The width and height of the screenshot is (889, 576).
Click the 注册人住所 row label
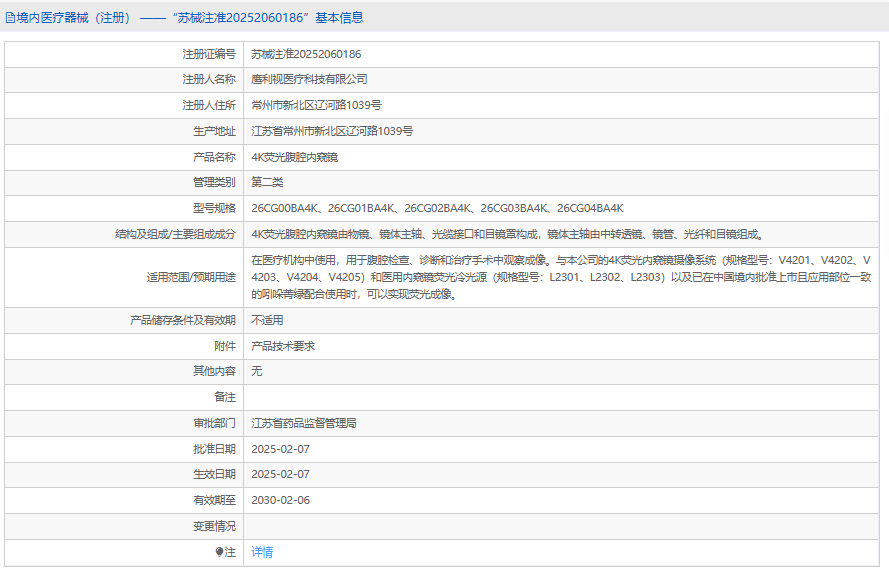[209, 105]
